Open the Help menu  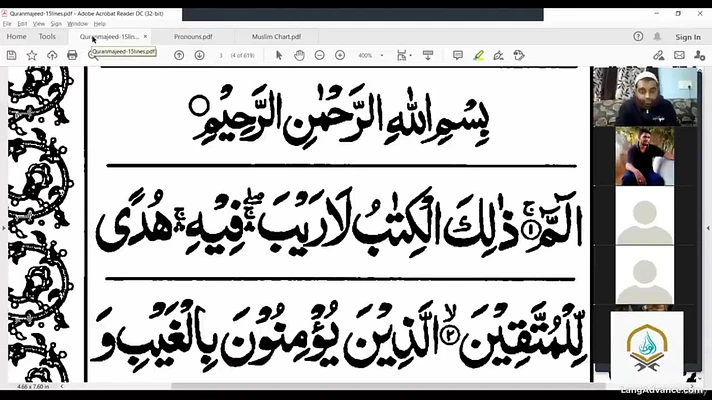tap(99, 24)
